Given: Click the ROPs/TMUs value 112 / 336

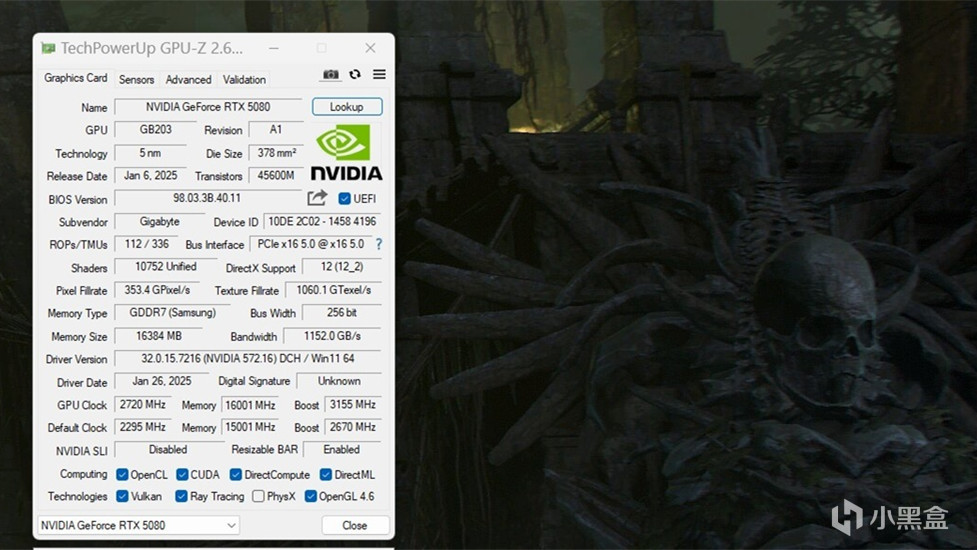Looking at the screenshot, I should pos(146,244).
